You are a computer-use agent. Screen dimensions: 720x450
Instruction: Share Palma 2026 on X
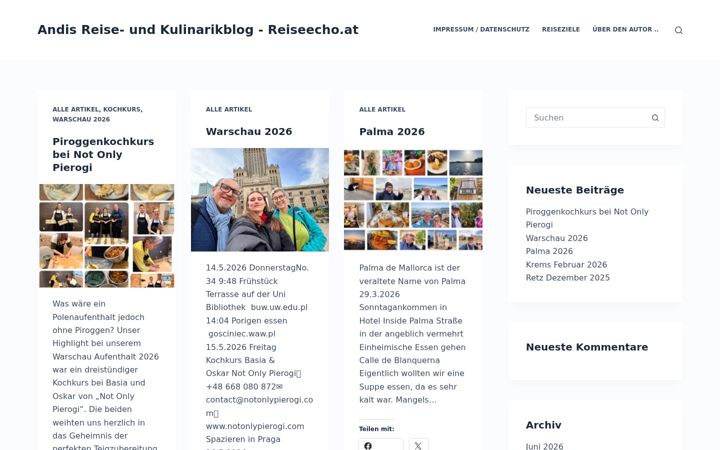pyautogui.click(x=418, y=445)
